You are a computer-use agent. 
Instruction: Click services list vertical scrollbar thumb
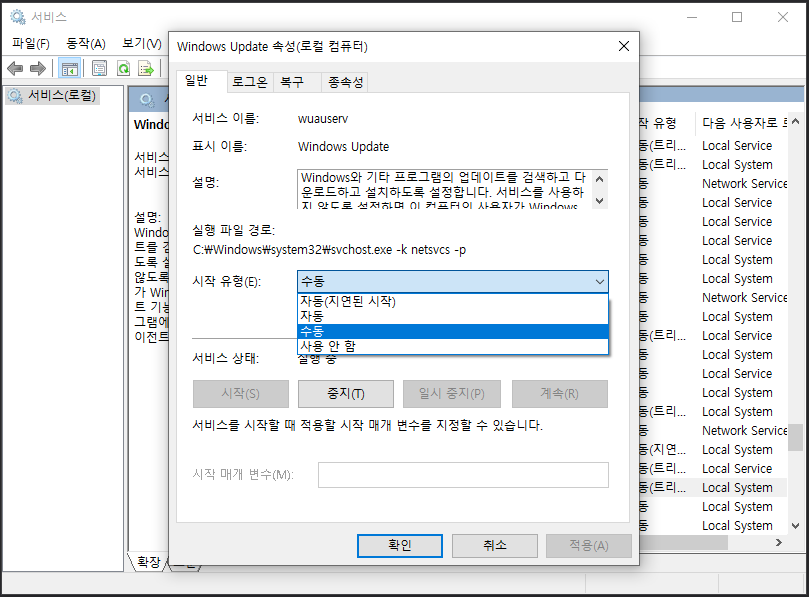pyautogui.click(x=796, y=438)
